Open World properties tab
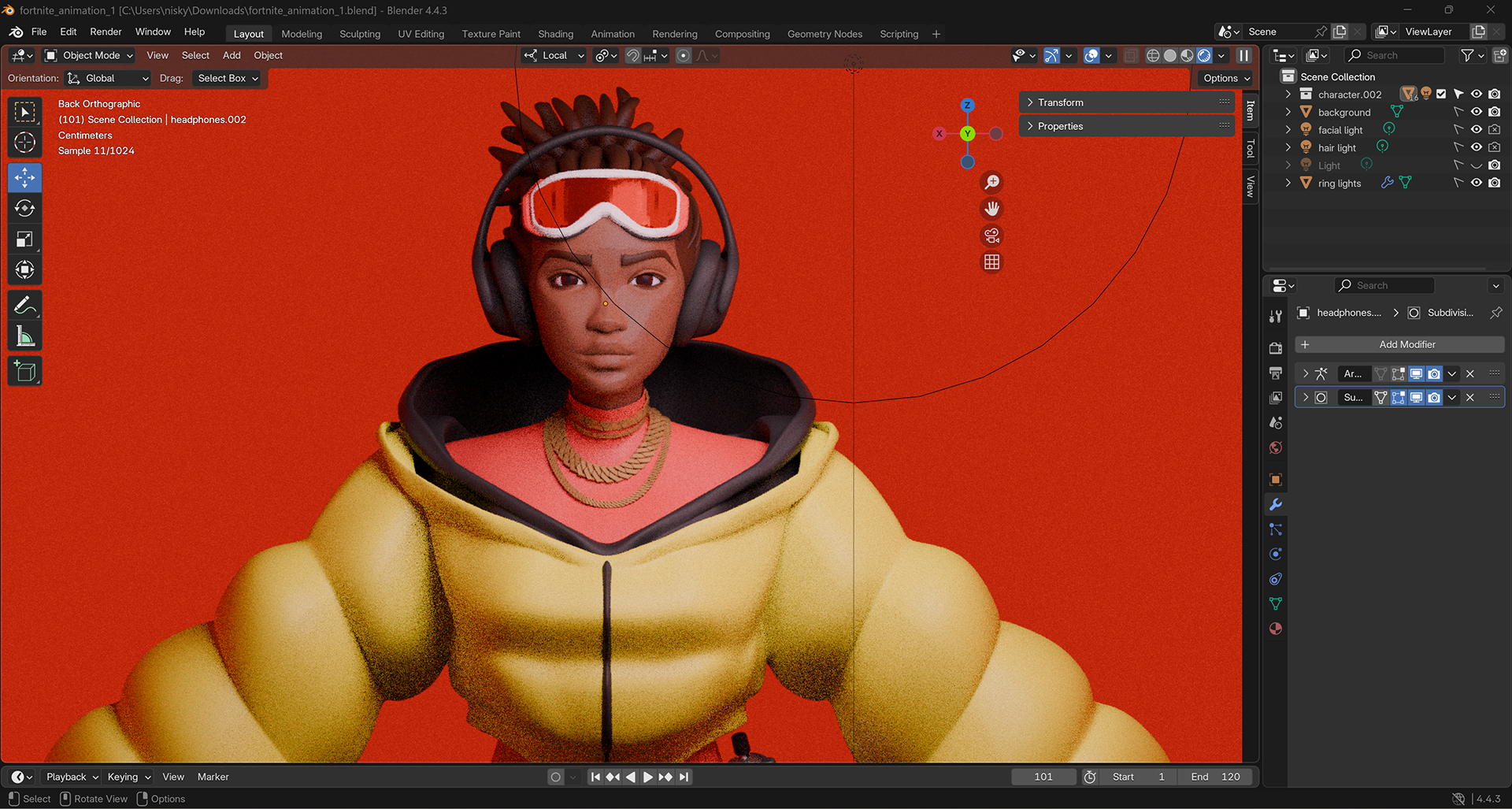 tap(1276, 448)
